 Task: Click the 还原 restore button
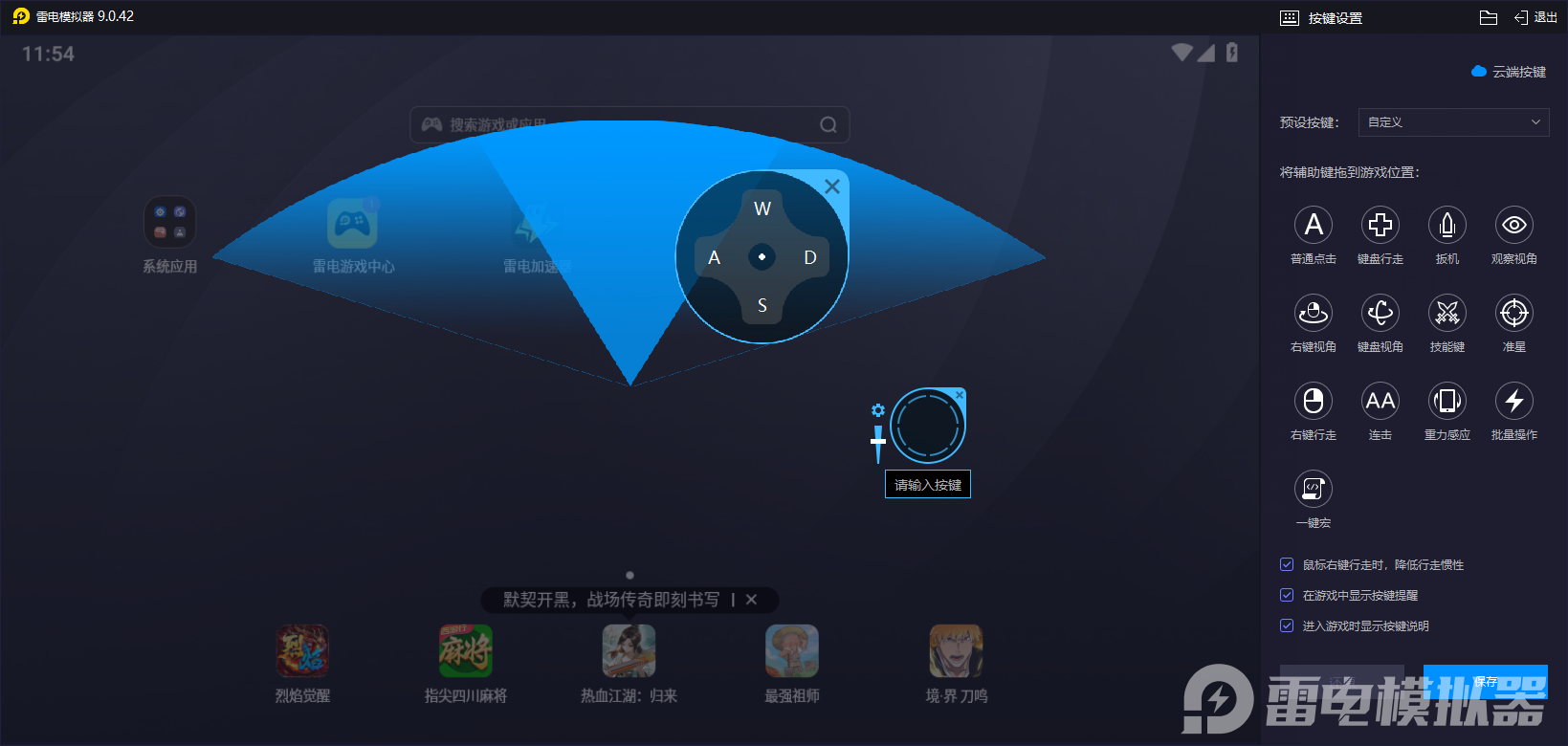[1342, 681]
